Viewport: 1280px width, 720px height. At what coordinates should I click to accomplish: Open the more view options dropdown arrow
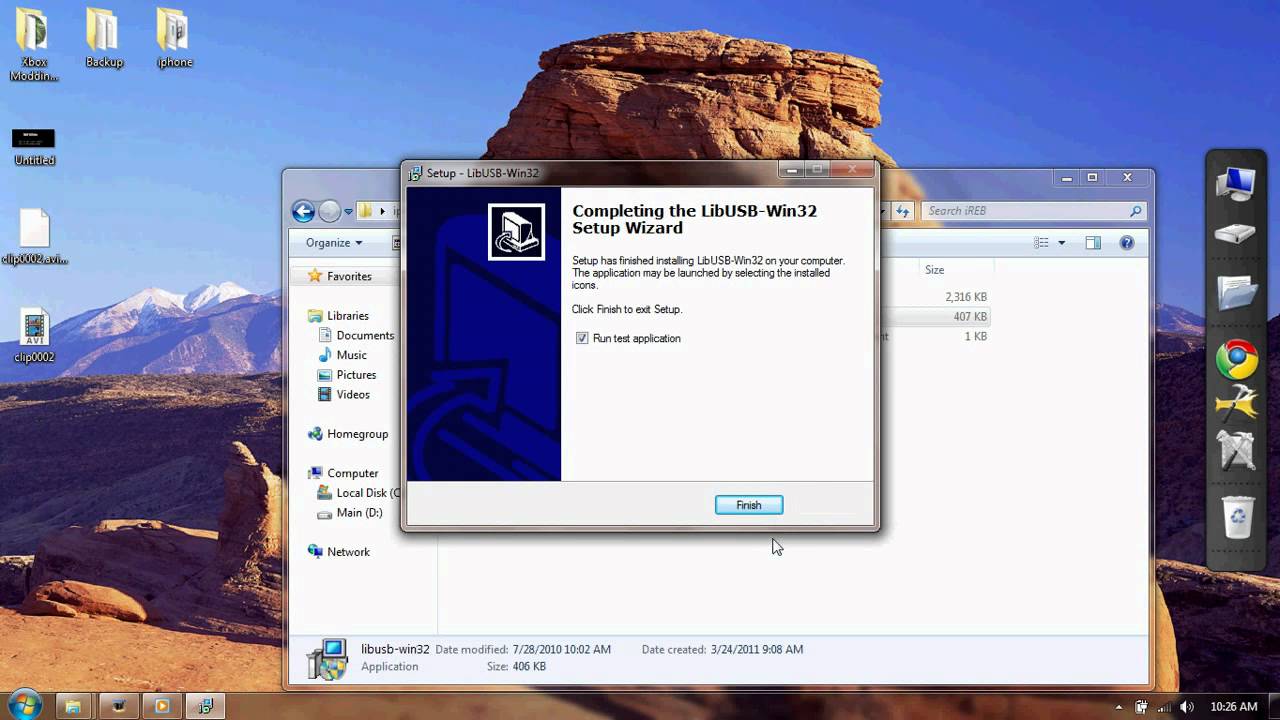pos(1062,243)
